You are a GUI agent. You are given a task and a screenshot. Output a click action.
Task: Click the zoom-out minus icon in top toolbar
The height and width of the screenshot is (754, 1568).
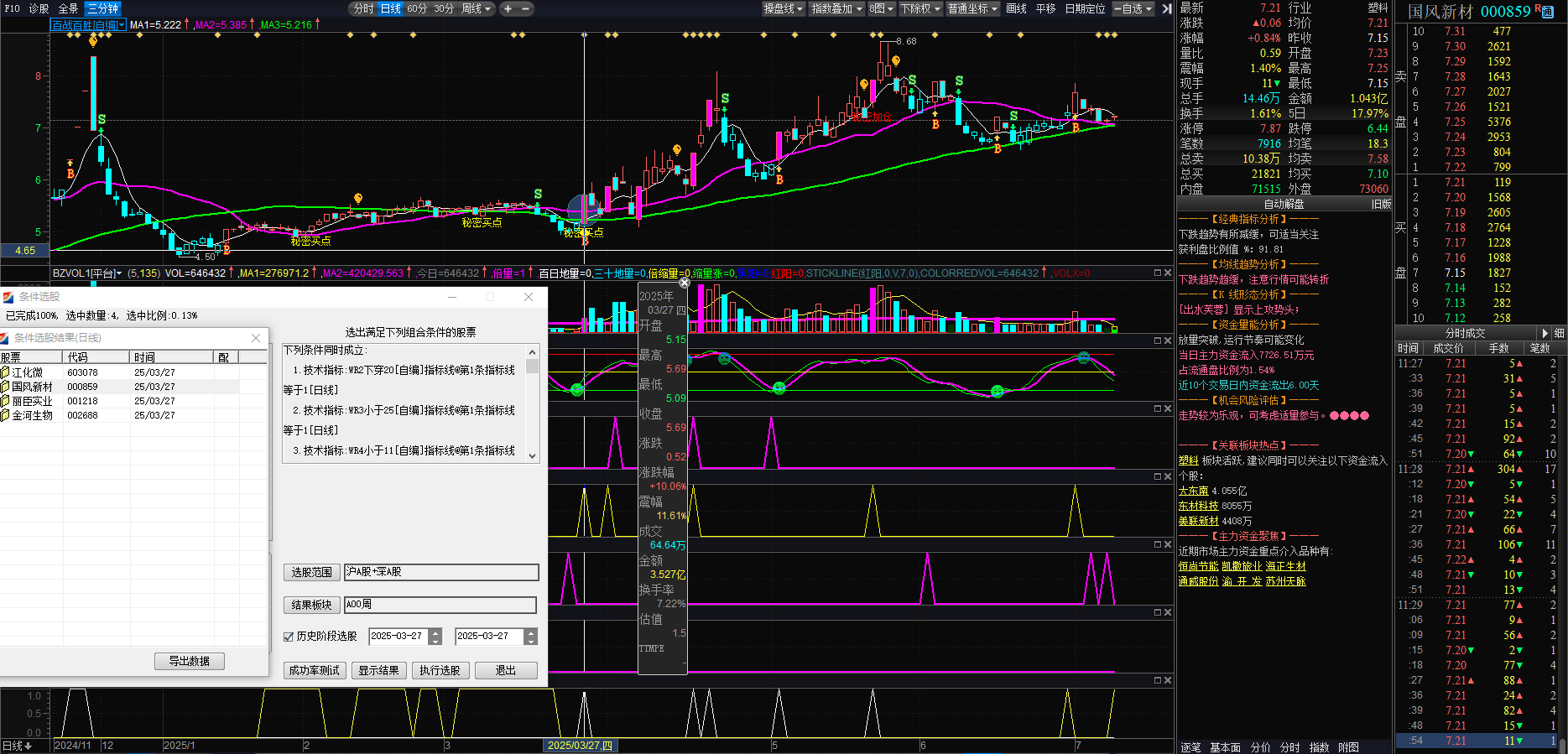coord(526,8)
